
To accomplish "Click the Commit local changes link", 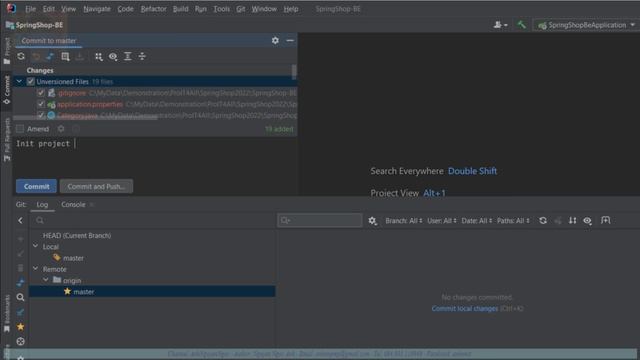I will (464, 309).
